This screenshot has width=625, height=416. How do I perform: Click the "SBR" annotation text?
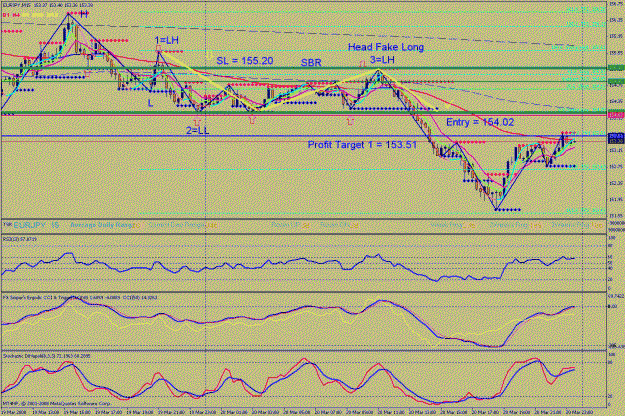click(311, 63)
